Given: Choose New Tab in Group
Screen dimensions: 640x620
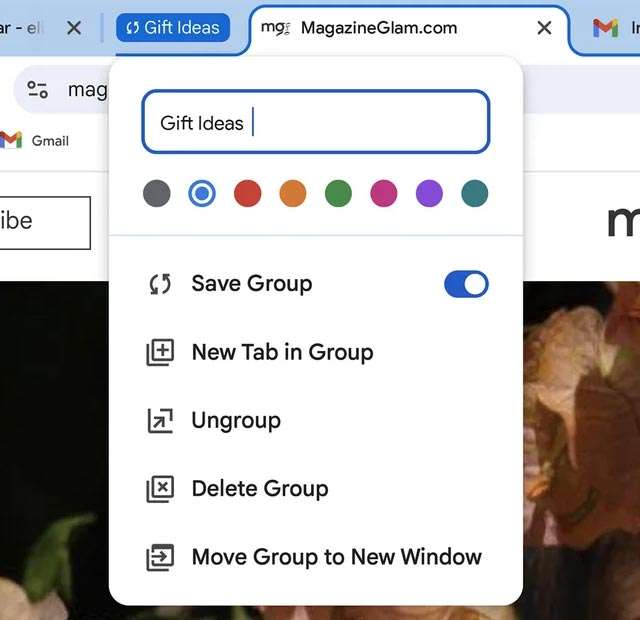Looking at the screenshot, I should point(316,352).
